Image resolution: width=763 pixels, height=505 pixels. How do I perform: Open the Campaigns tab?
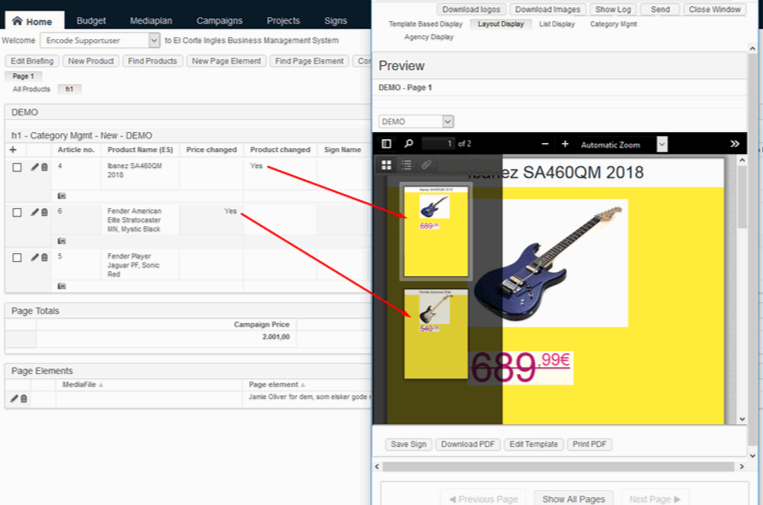(x=219, y=20)
